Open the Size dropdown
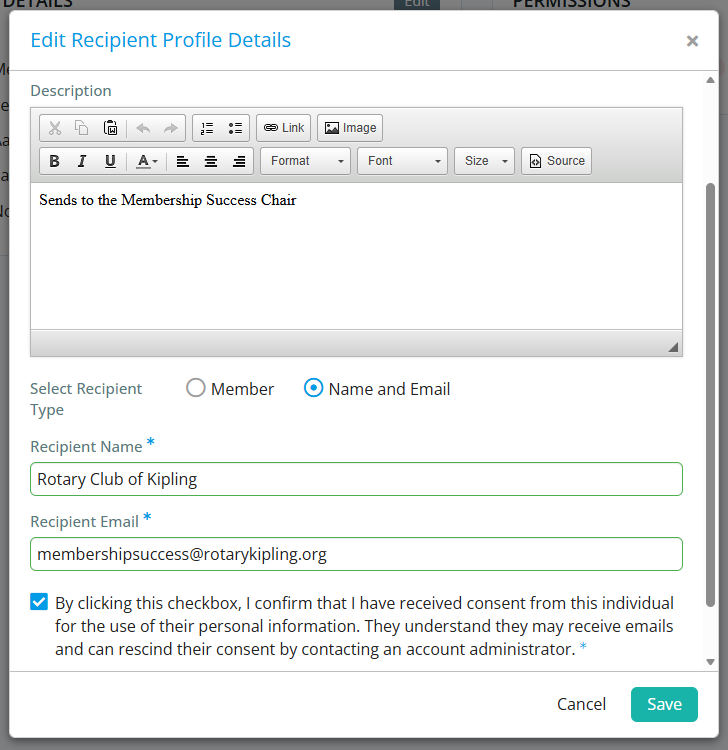This screenshot has width=728, height=750. point(484,161)
